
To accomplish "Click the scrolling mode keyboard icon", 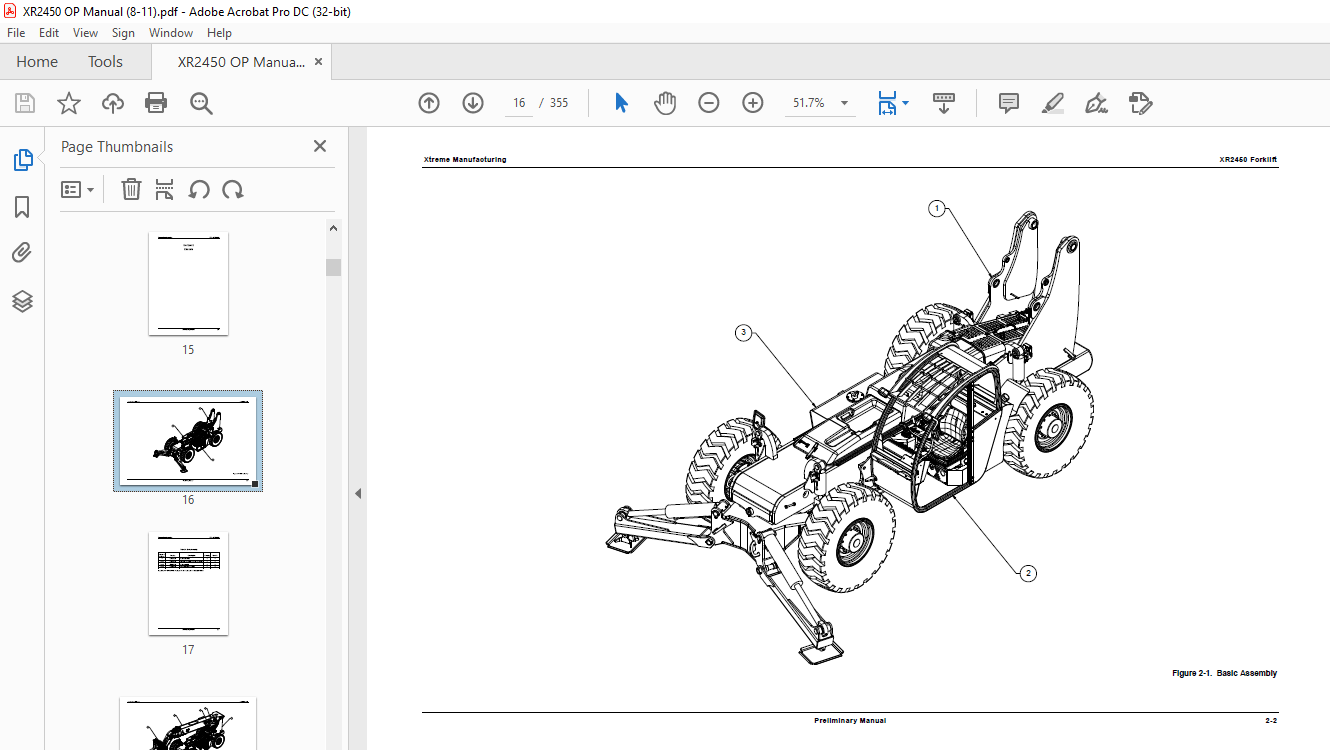I will tap(944, 103).
